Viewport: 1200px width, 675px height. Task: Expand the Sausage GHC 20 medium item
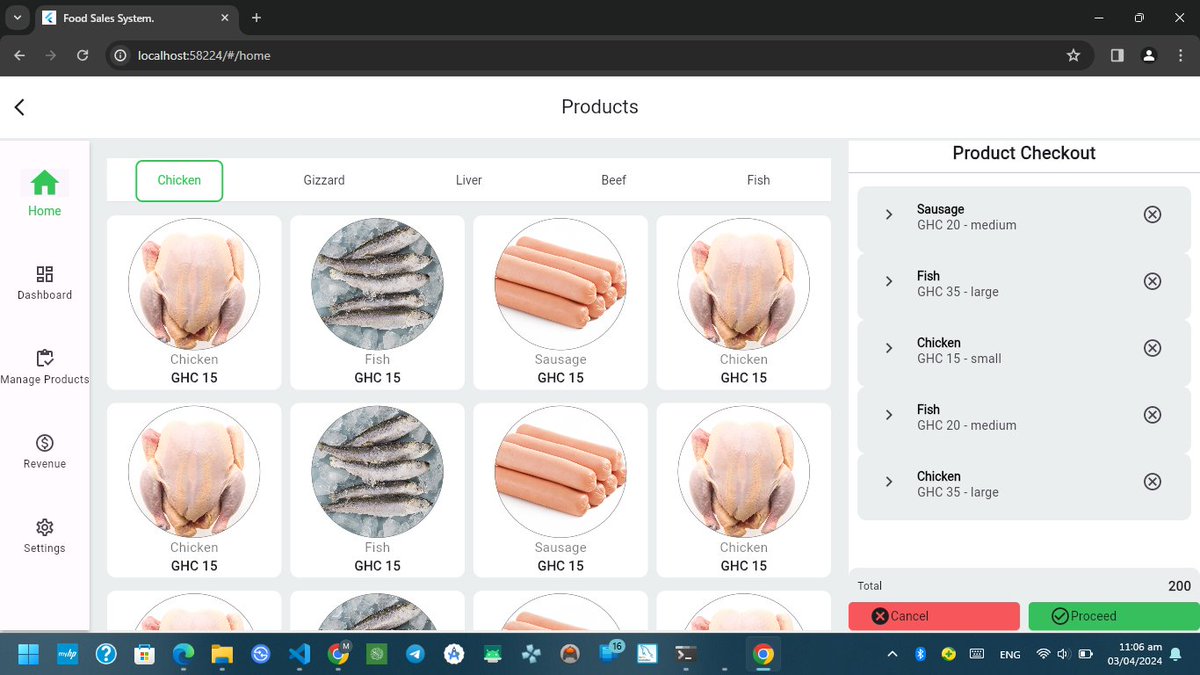(889, 214)
